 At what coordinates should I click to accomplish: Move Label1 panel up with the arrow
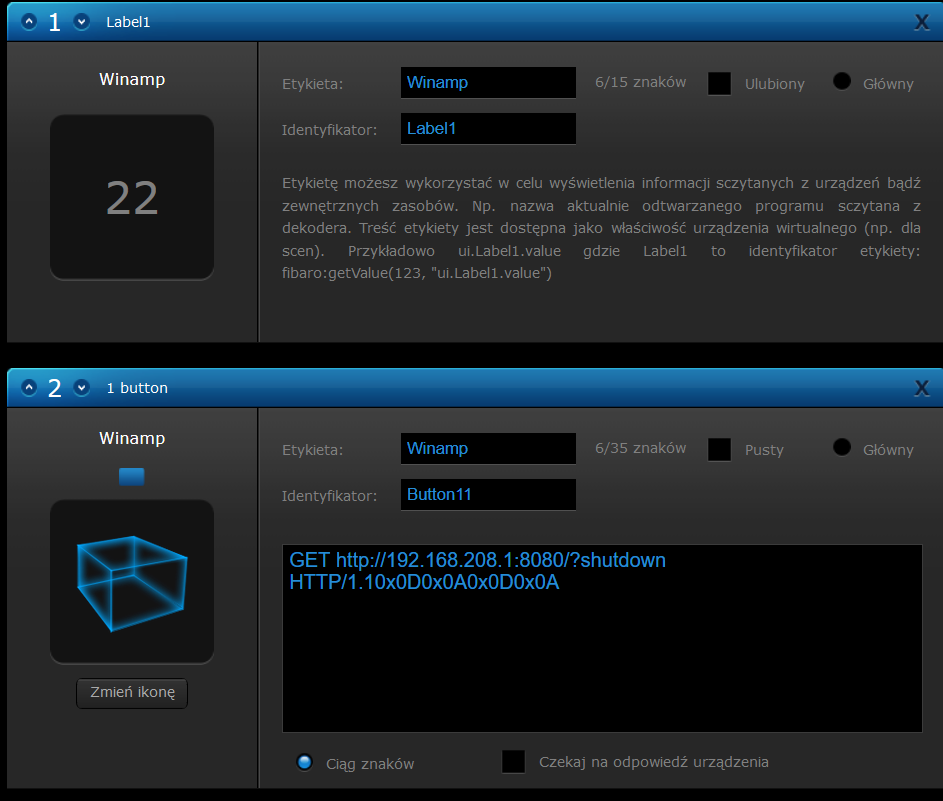28,22
